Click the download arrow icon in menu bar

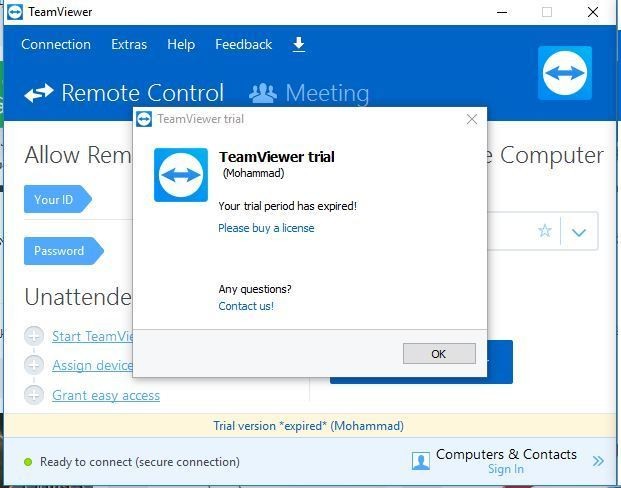299,44
